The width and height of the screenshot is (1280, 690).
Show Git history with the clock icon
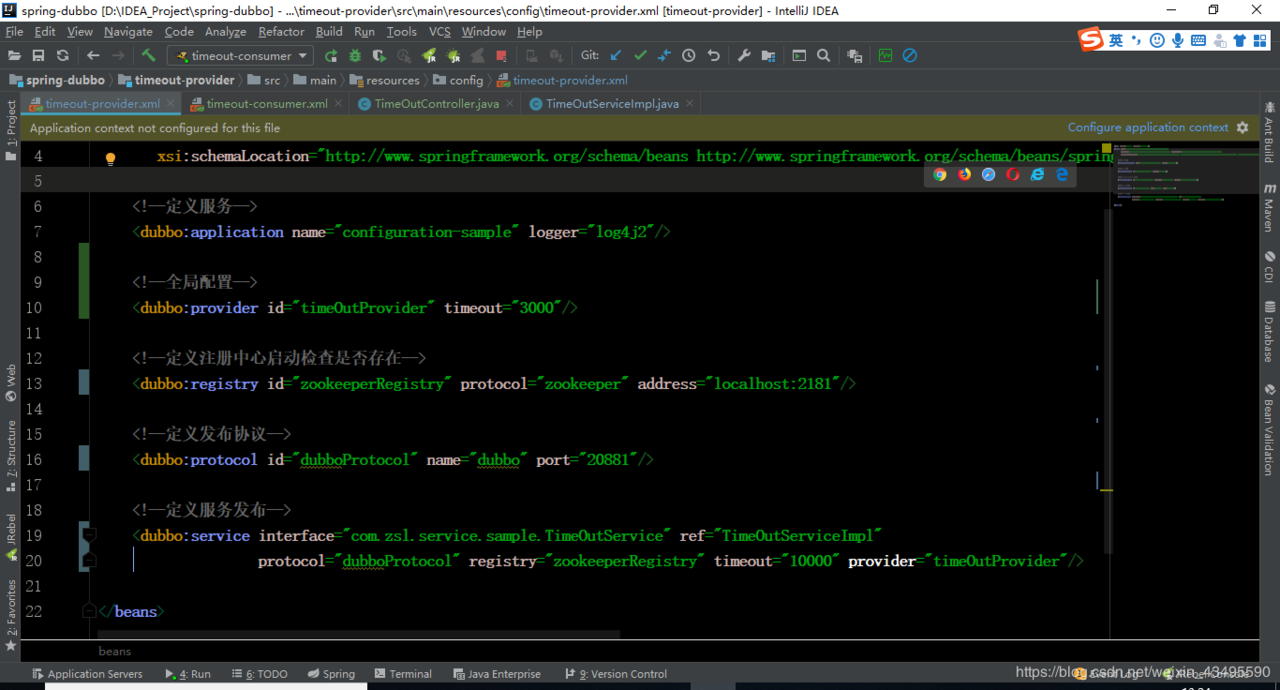689,56
